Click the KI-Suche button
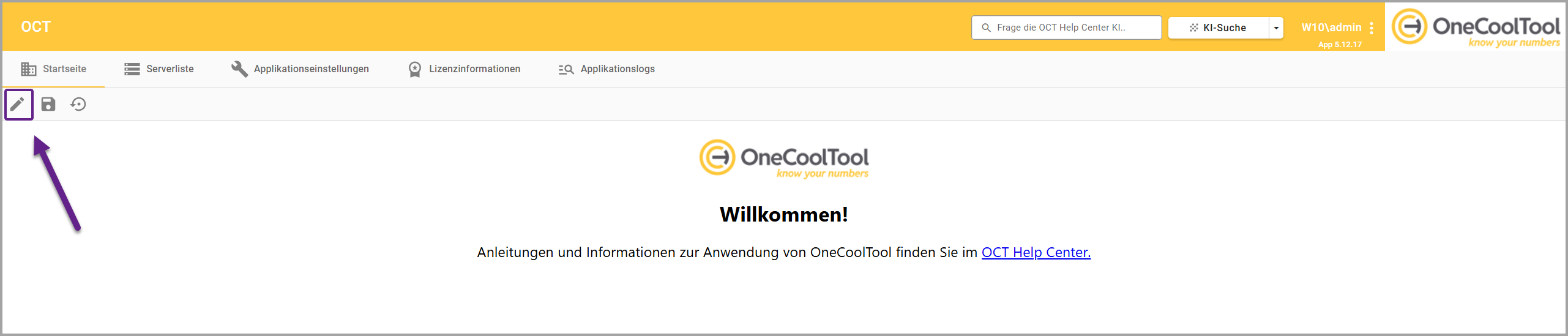 (x=1218, y=28)
